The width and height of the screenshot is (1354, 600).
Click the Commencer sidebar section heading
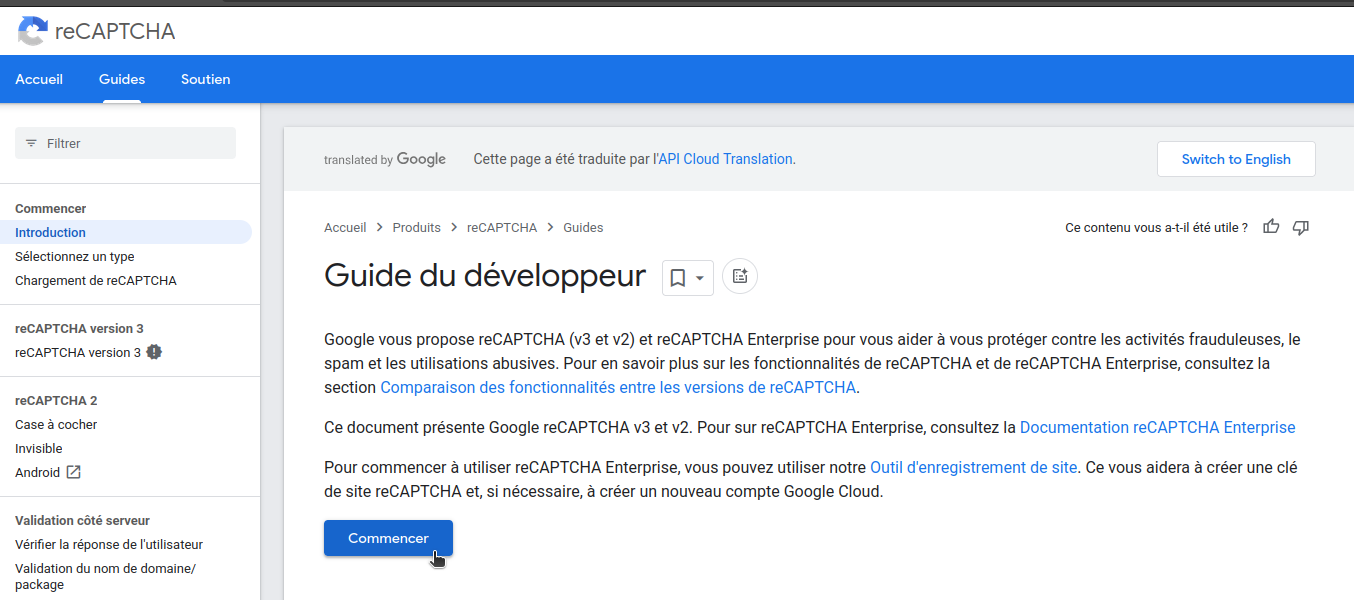click(x=51, y=208)
